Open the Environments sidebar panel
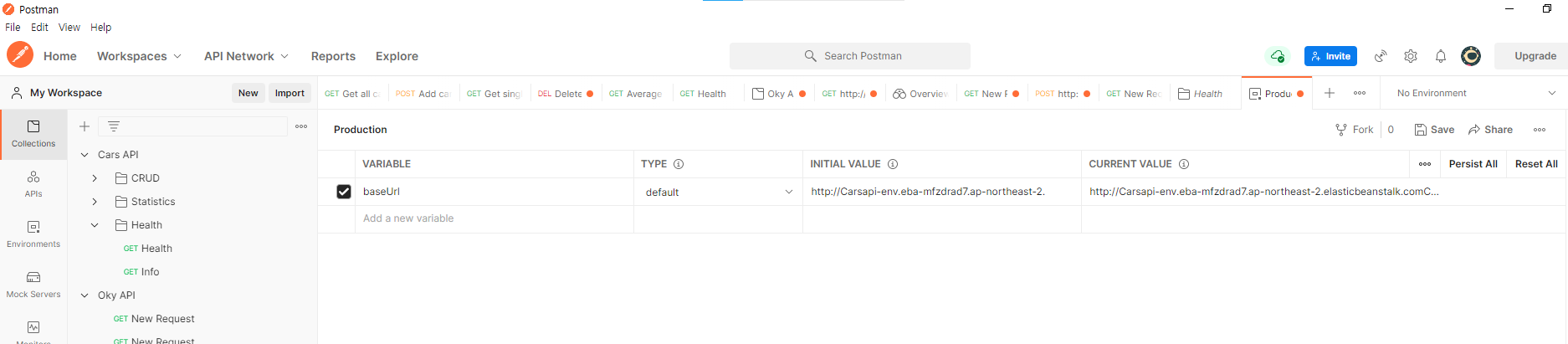 [33, 234]
